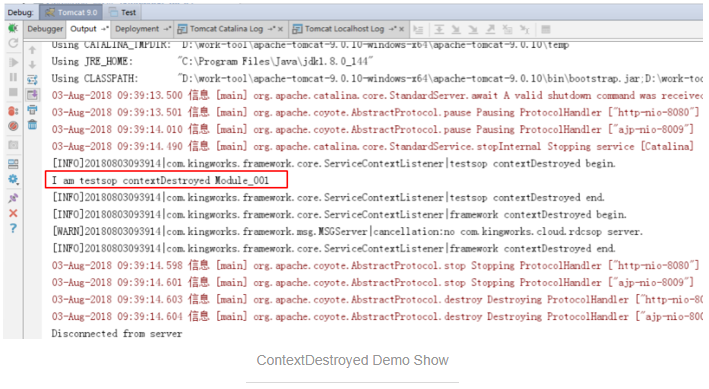Click the 09:39:13.501 pause http-nio-8080 line
This screenshot has height=389, width=709.
[x=375, y=112]
